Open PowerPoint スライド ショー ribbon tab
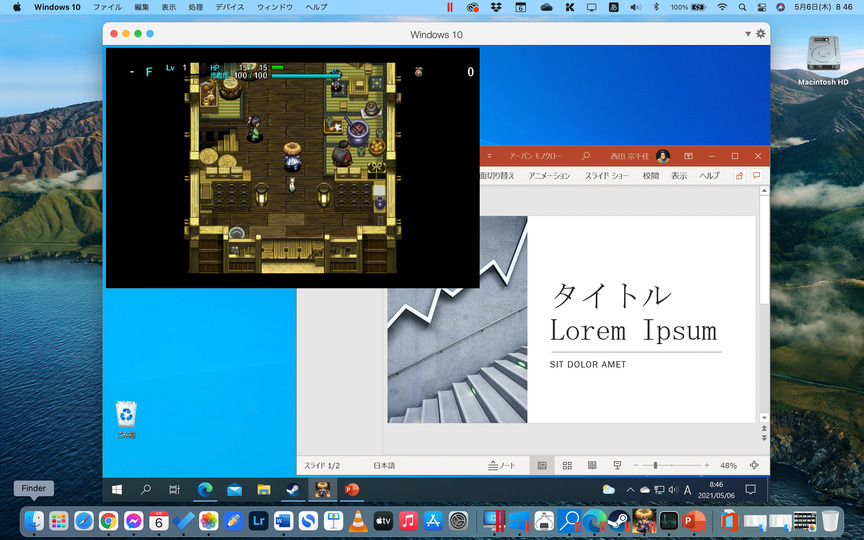Screen dimensions: 864x540 pyautogui.click(x=607, y=176)
